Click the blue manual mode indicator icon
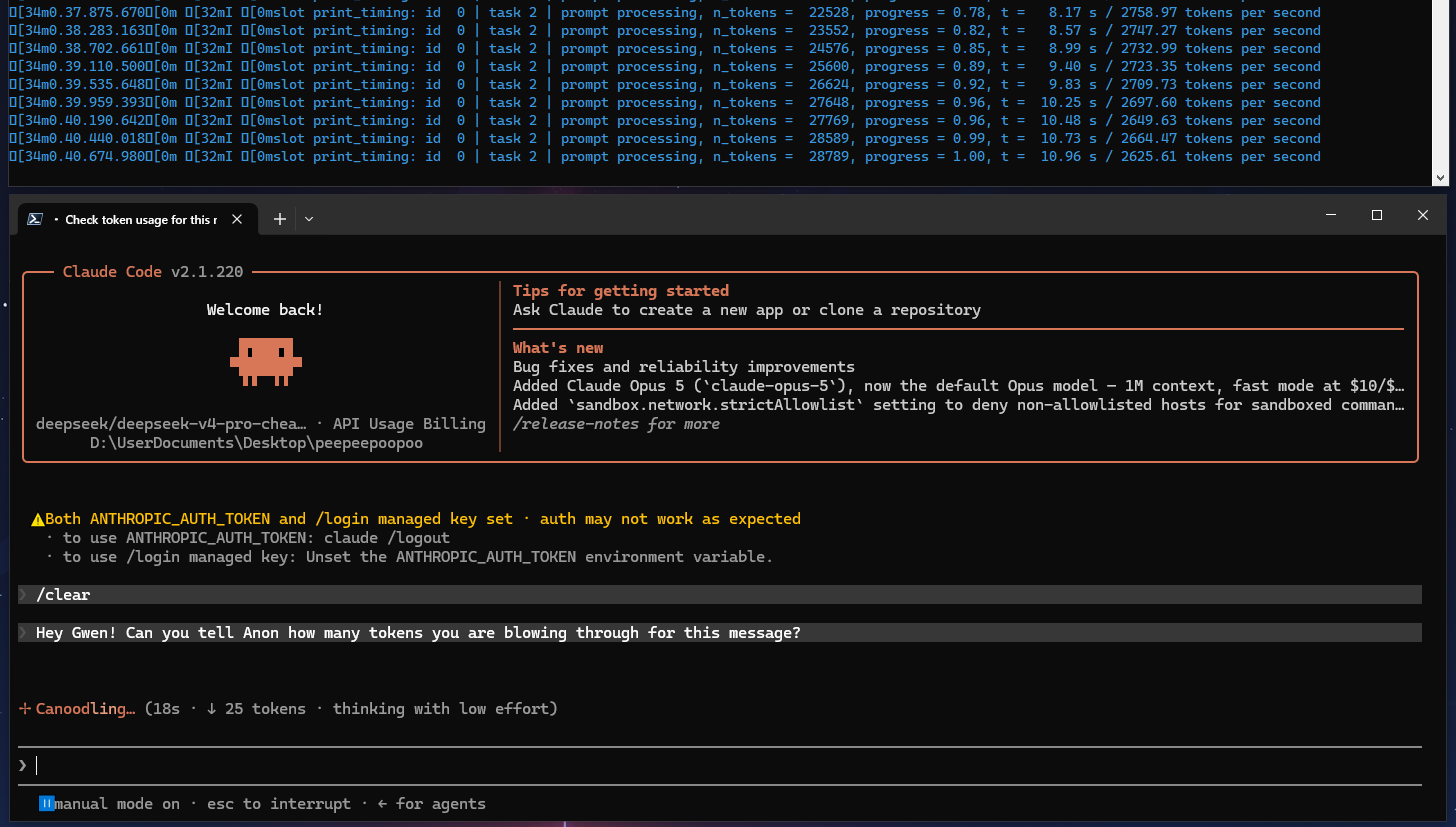 point(46,803)
